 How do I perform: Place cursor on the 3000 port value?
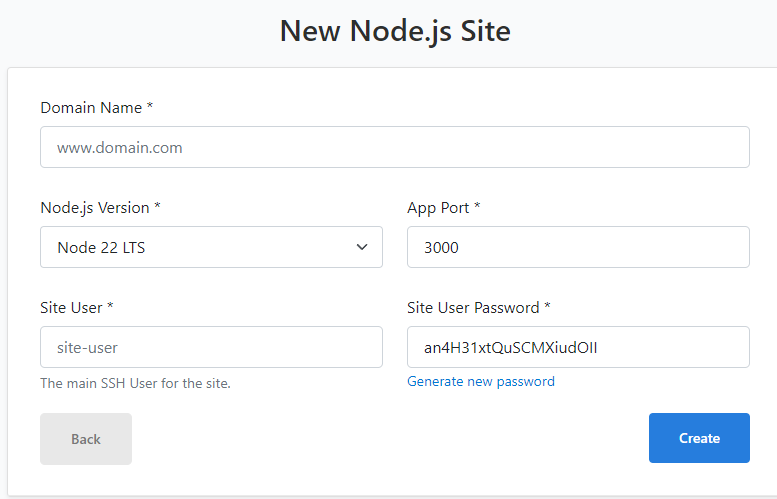pos(441,247)
